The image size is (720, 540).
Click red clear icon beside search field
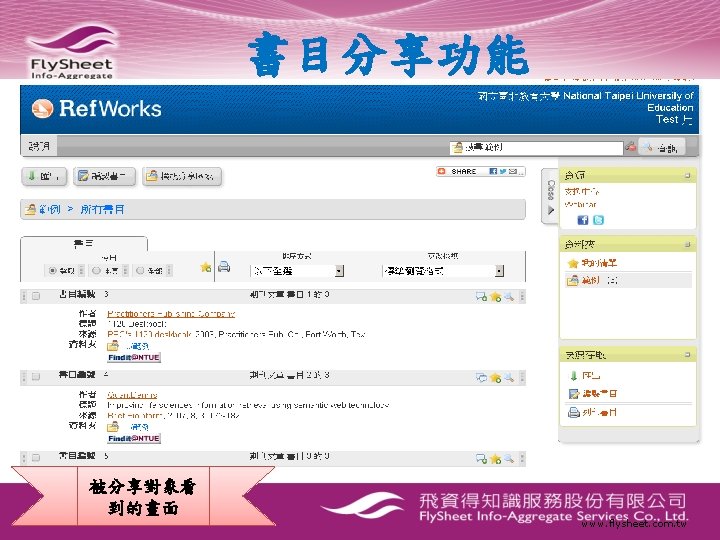tap(631, 147)
